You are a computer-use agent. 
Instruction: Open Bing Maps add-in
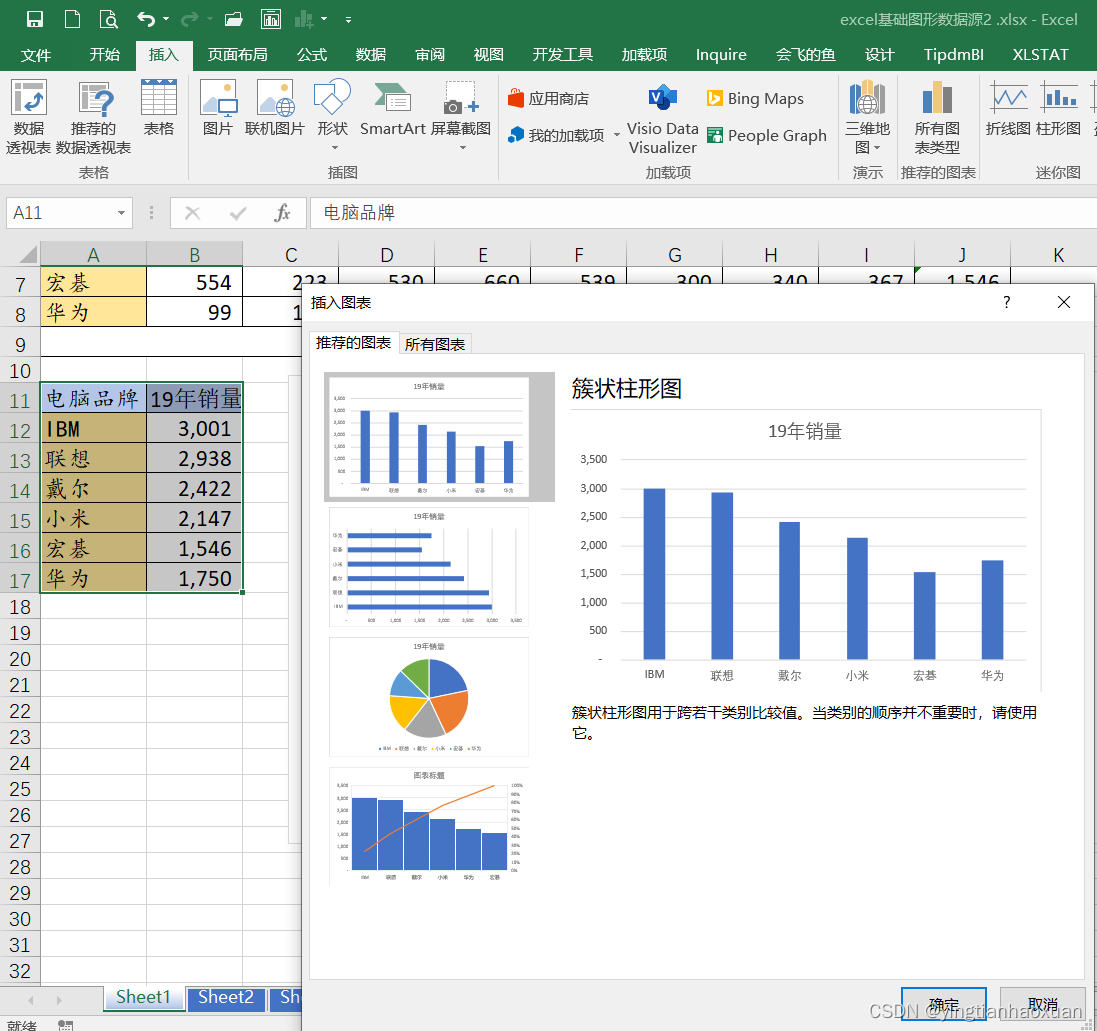pos(755,99)
